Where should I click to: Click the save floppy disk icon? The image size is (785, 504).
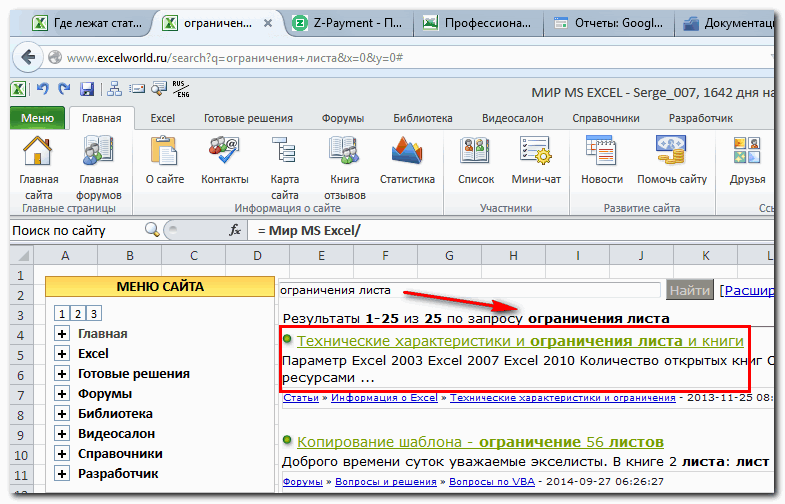[87, 90]
